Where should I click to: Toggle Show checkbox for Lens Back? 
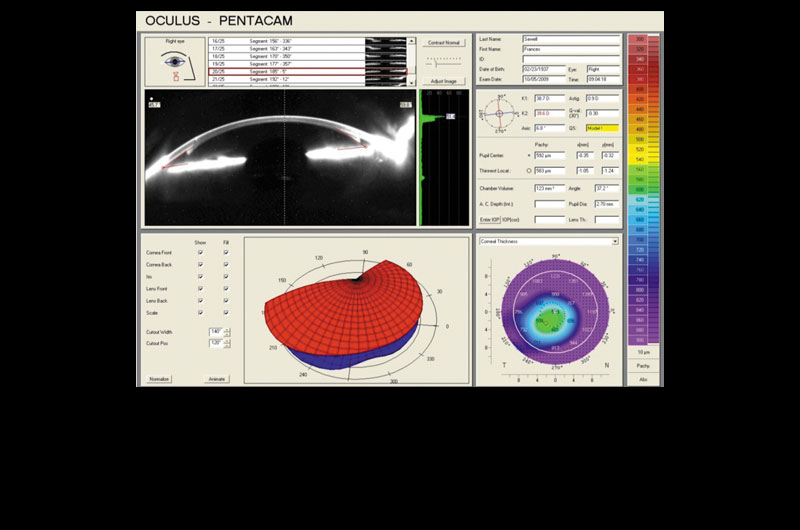200,301
